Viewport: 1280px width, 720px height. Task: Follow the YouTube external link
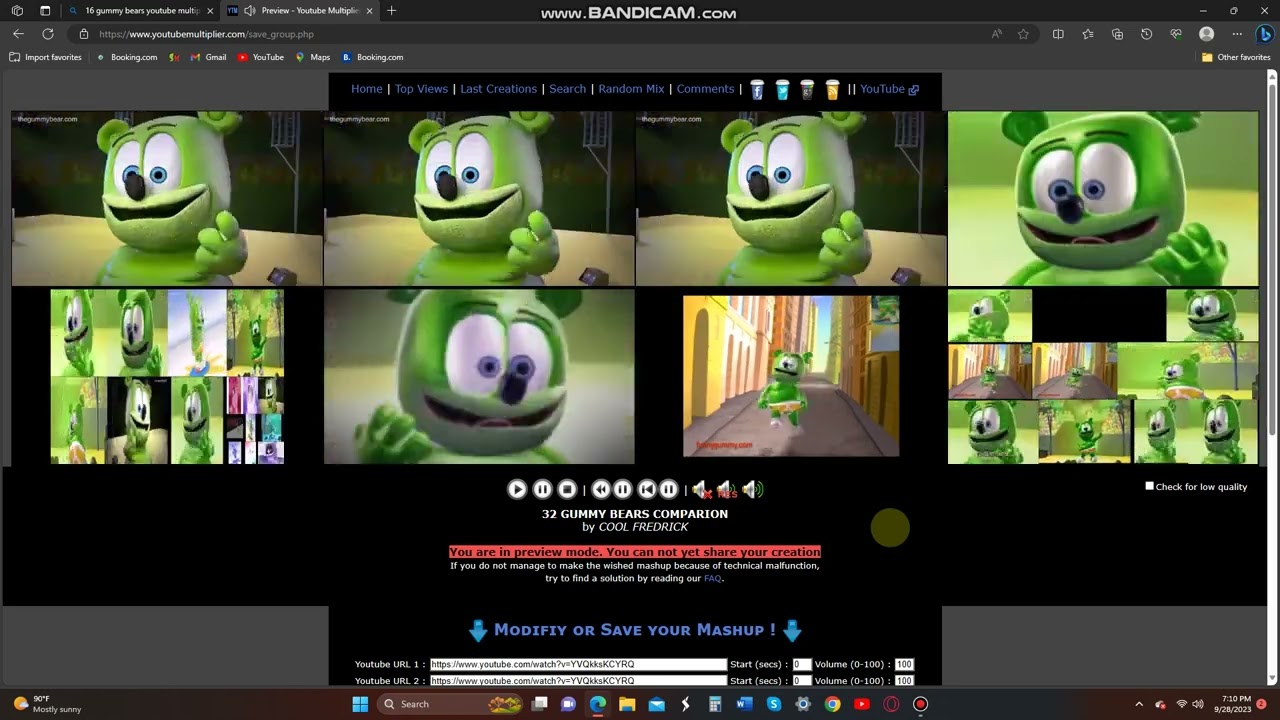coord(889,89)
